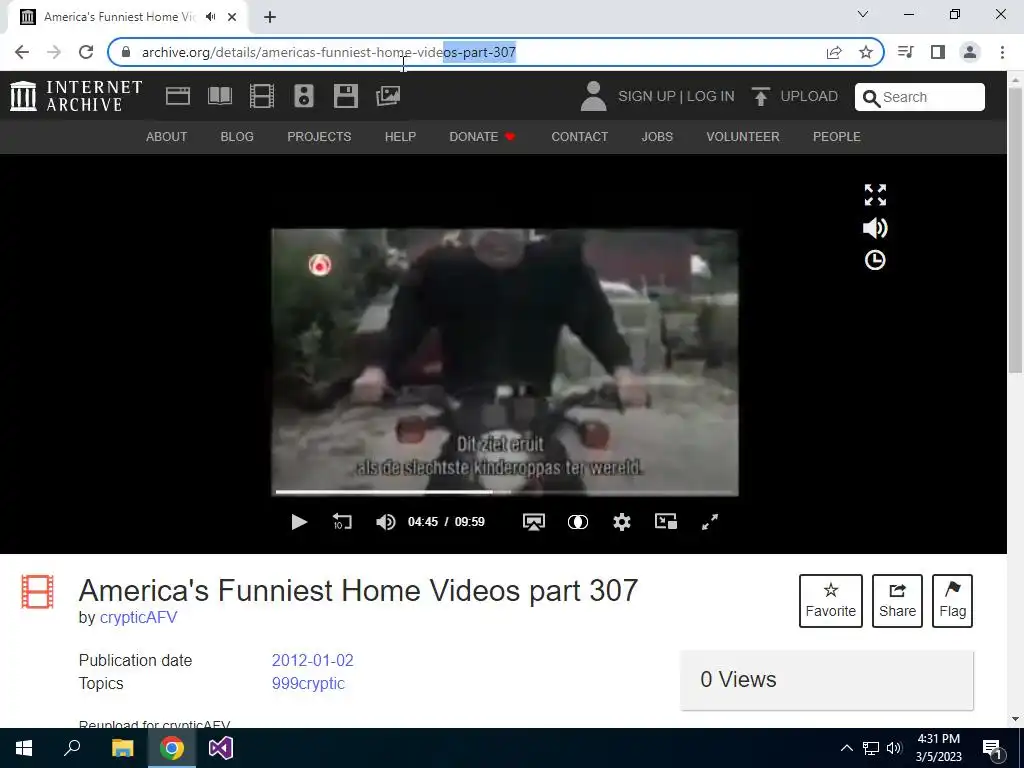1024x768 pixels.
Task: Toggle theater mode with the four-arrows icon
Action: pos(875,195)
